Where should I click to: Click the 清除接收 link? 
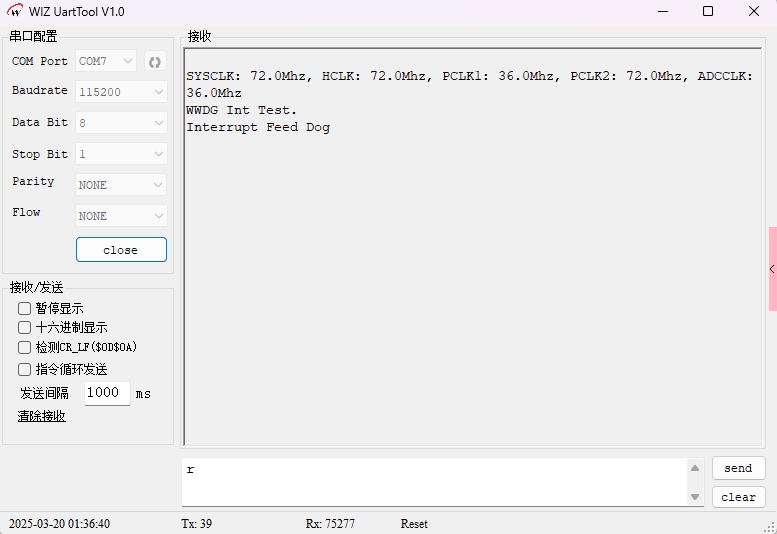click(42, 416)
